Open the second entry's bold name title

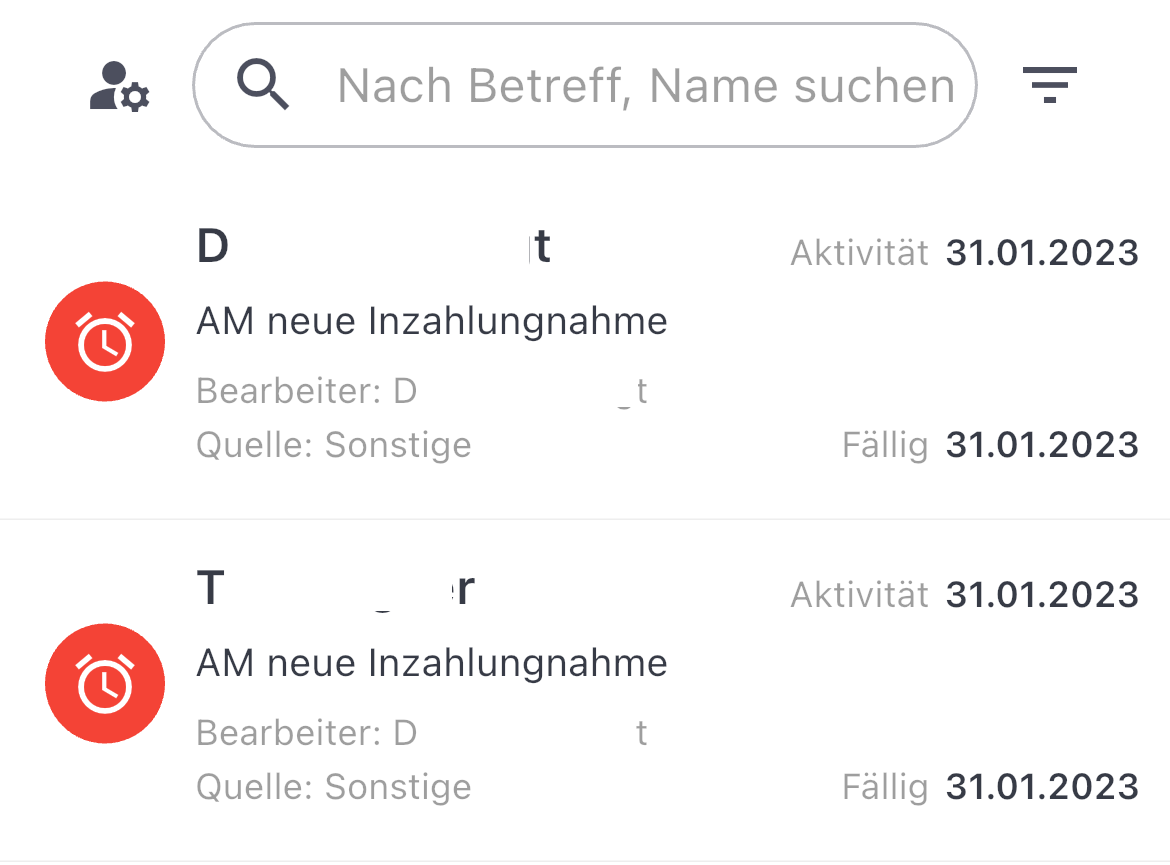[335, 590]
